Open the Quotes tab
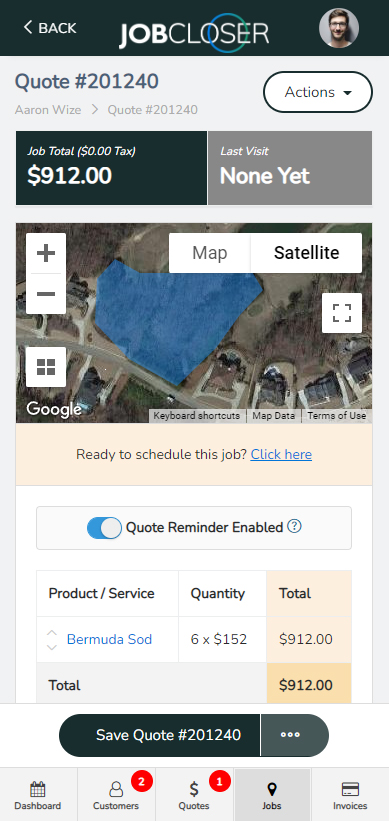Image resolution: width=389 pixels, height=821 pixels. (x=194, y=795)
